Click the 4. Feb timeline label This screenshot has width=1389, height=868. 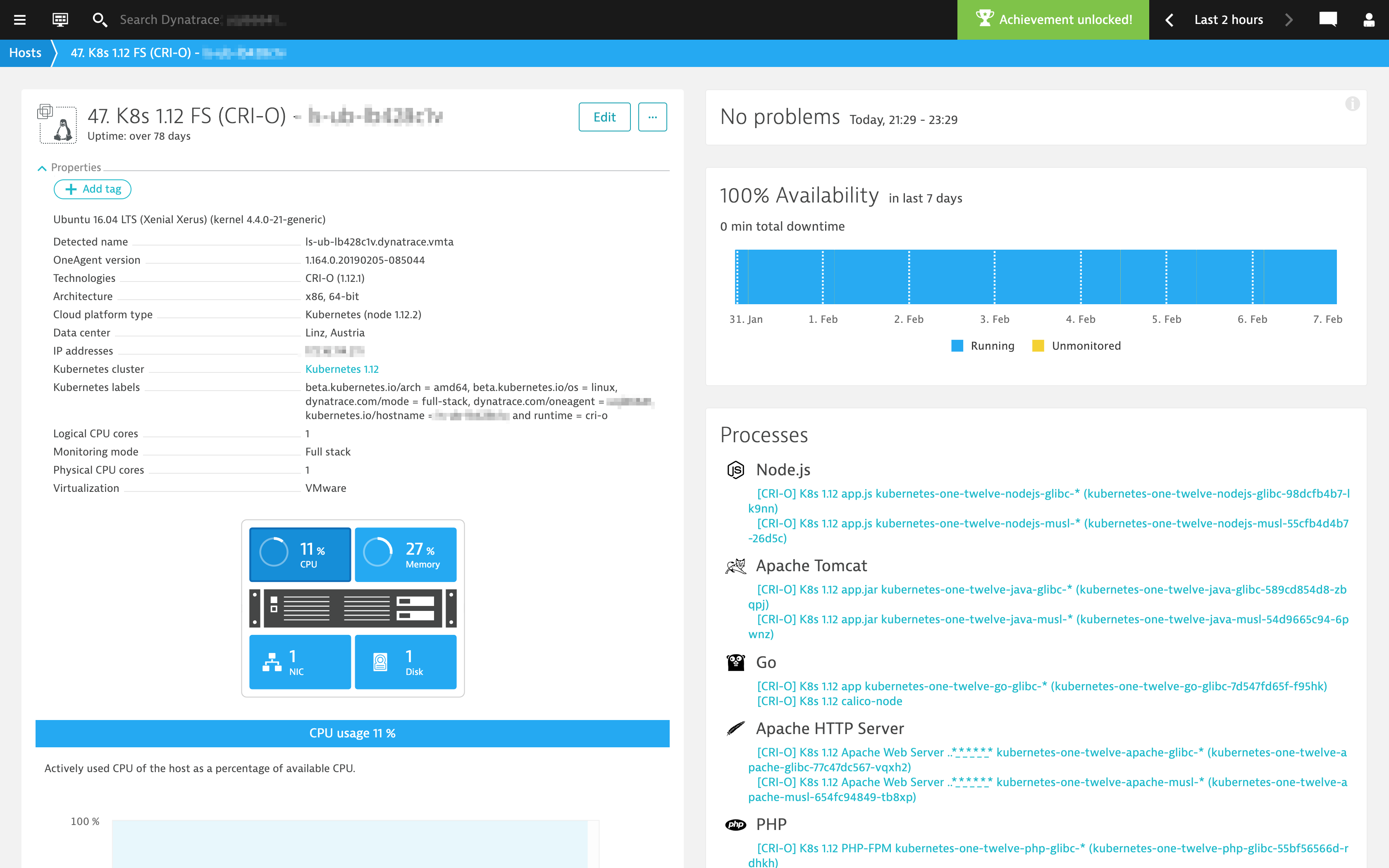[1080, 319]
